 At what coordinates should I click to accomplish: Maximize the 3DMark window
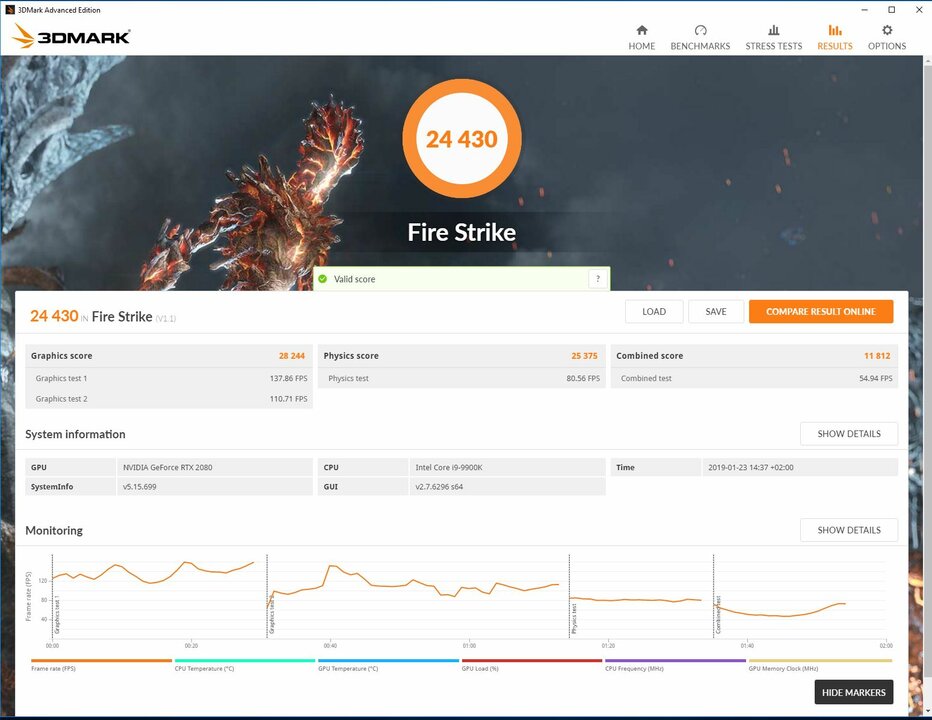[x=892, y=10]
